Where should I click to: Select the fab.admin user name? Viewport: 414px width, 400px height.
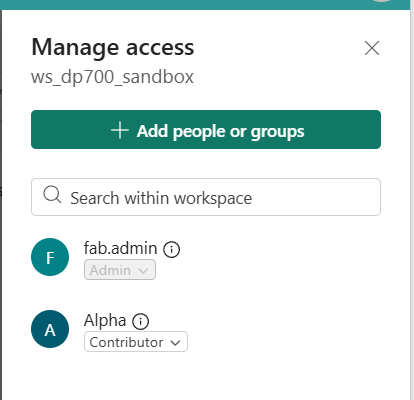120,248
